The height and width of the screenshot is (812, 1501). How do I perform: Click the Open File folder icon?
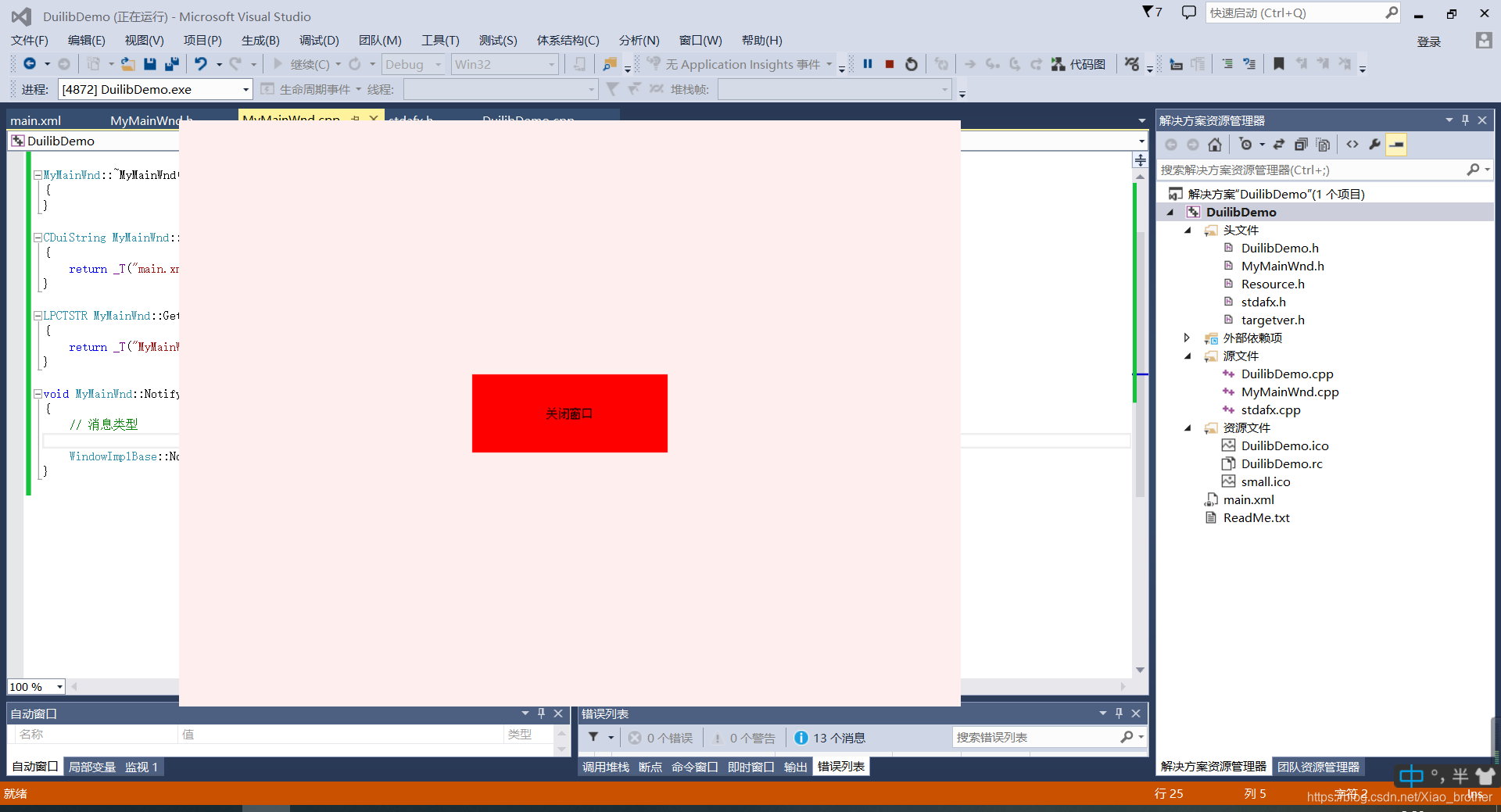pos(128,64)
